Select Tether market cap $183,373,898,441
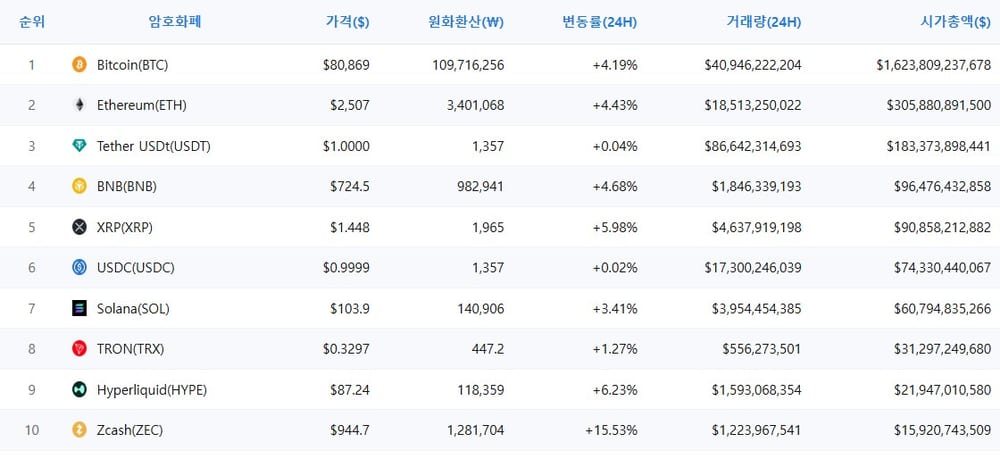Viewport: 1000px width, 459px height. tap(939, 147)
